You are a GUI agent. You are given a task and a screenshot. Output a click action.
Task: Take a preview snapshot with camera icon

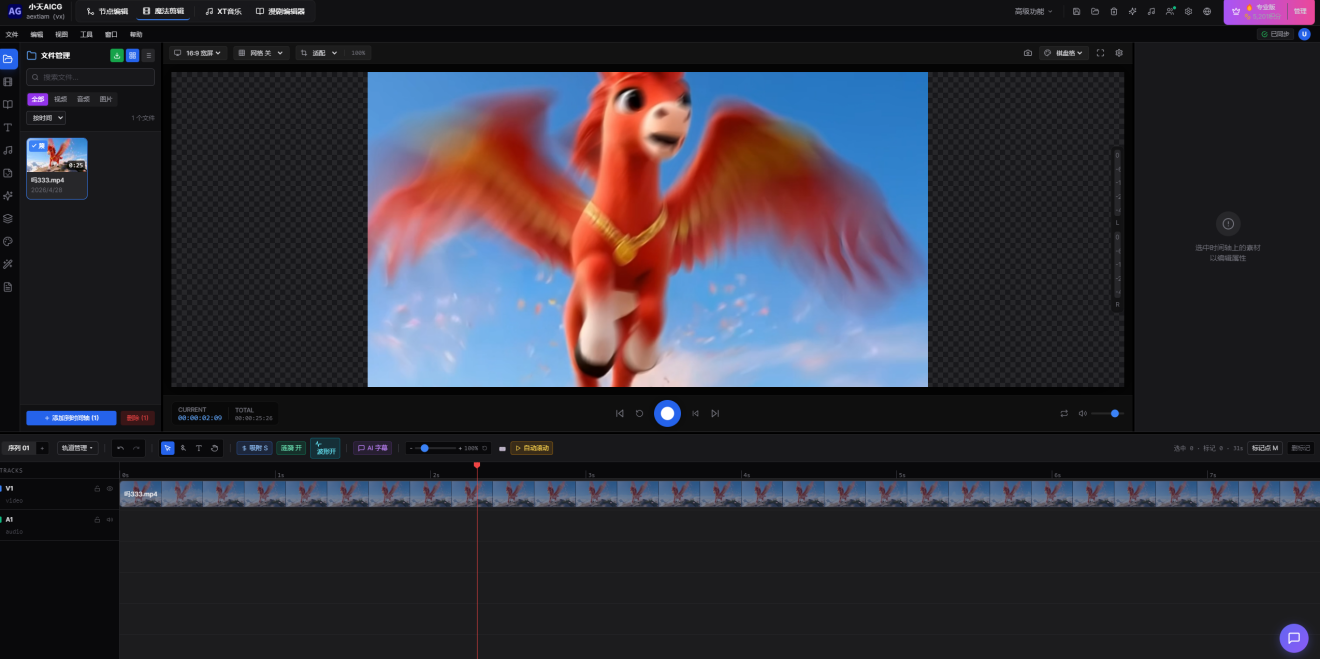[1027, 53]
